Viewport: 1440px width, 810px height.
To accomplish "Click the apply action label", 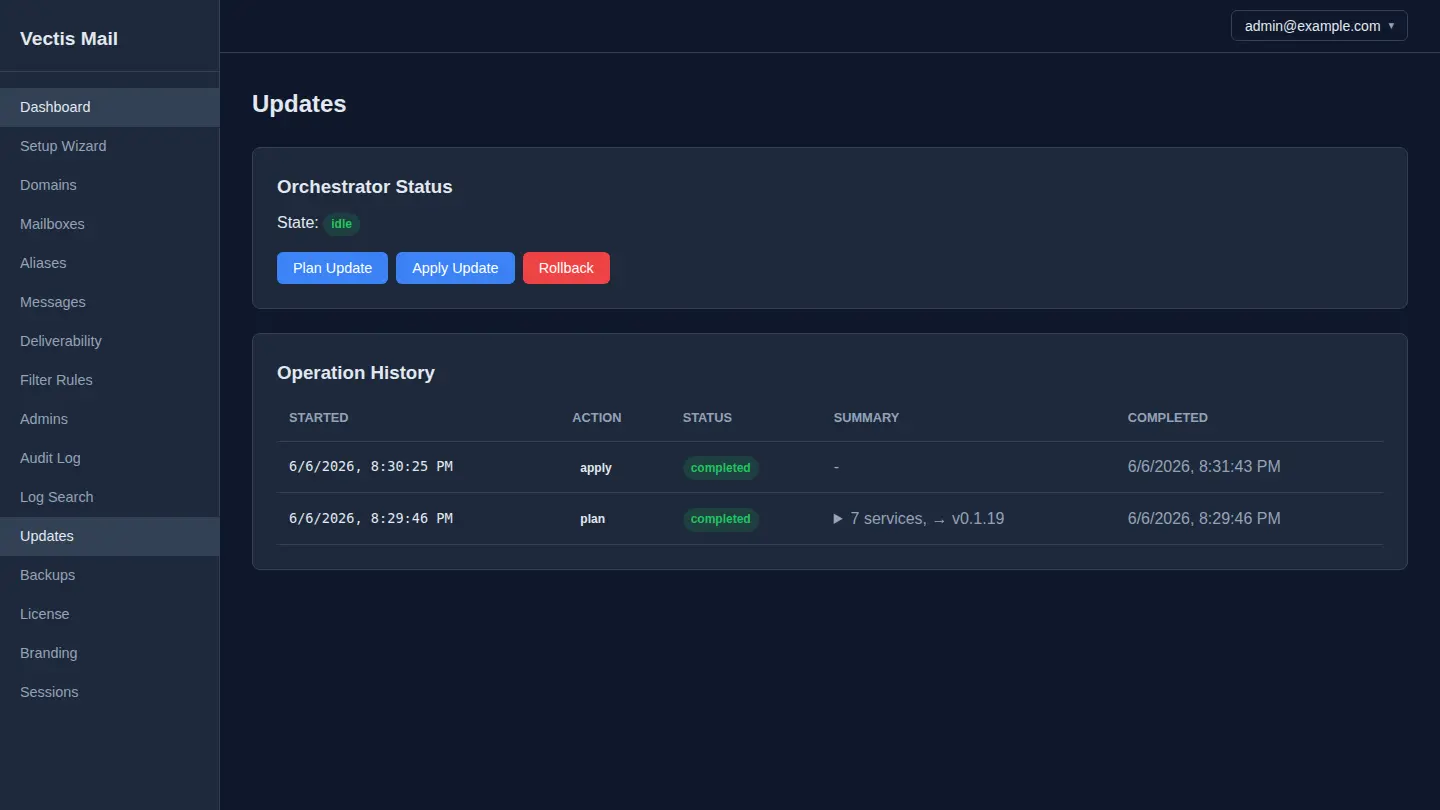I will 596,468.
